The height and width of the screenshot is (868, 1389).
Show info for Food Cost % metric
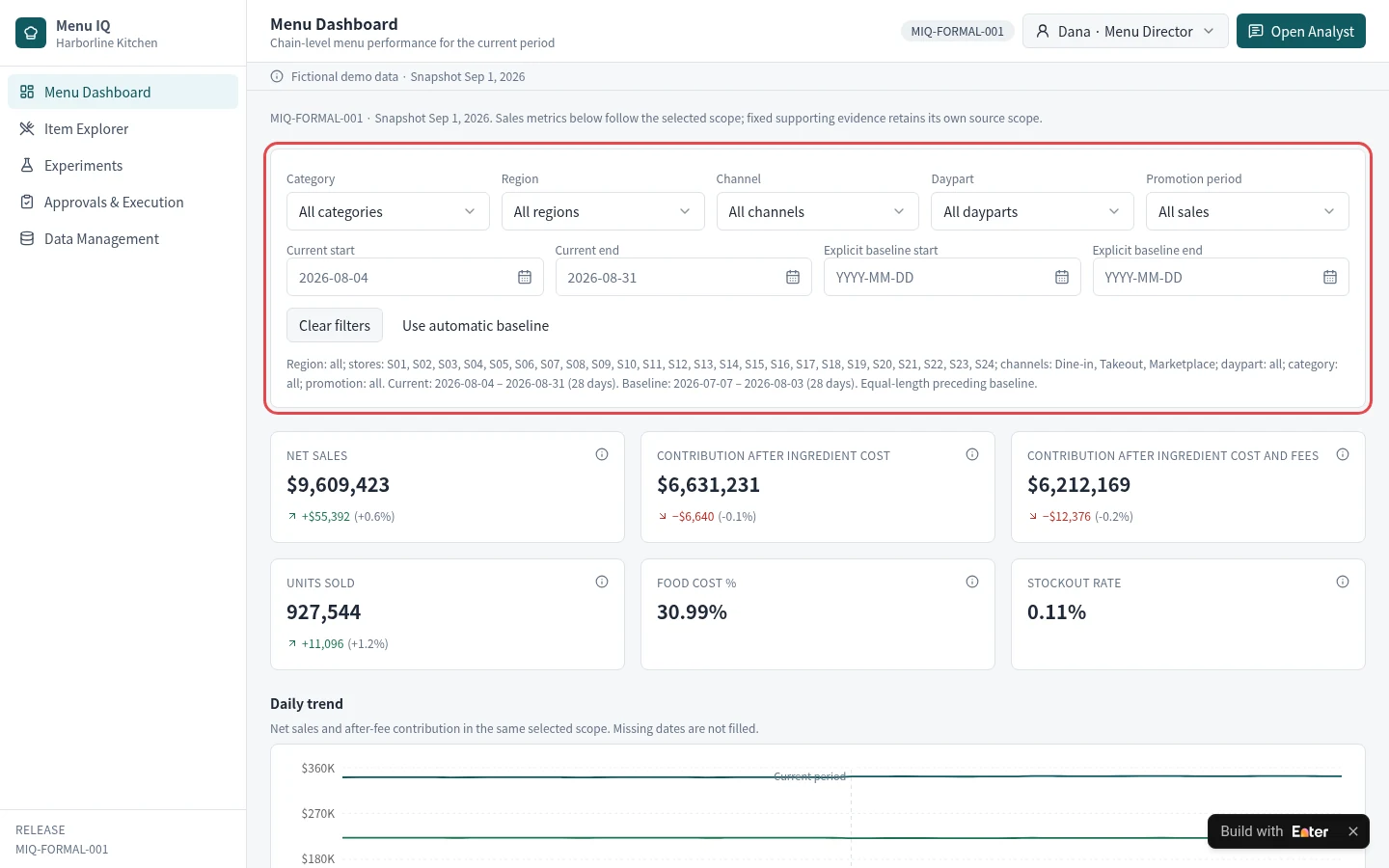pos(972,582)
